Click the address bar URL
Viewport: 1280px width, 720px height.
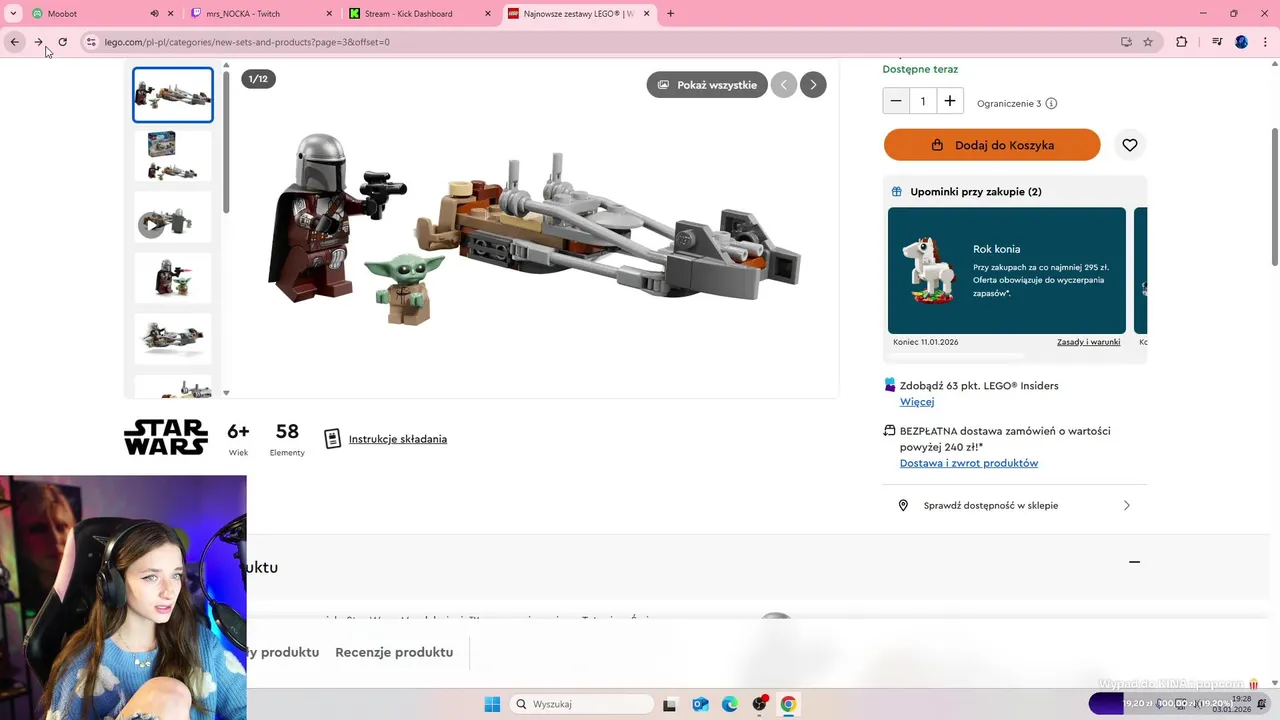pos(247,42)
